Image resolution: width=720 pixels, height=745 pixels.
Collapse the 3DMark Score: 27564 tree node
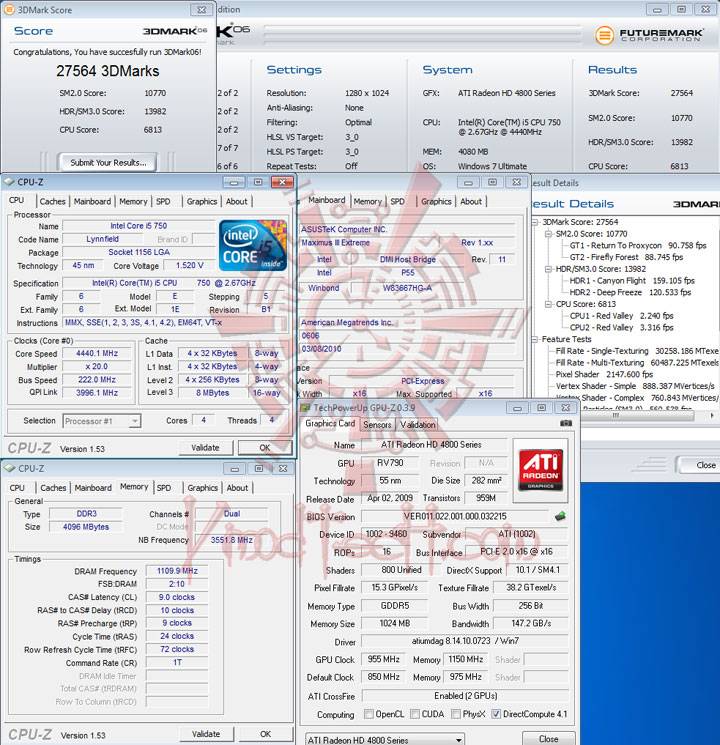[535, 222]
